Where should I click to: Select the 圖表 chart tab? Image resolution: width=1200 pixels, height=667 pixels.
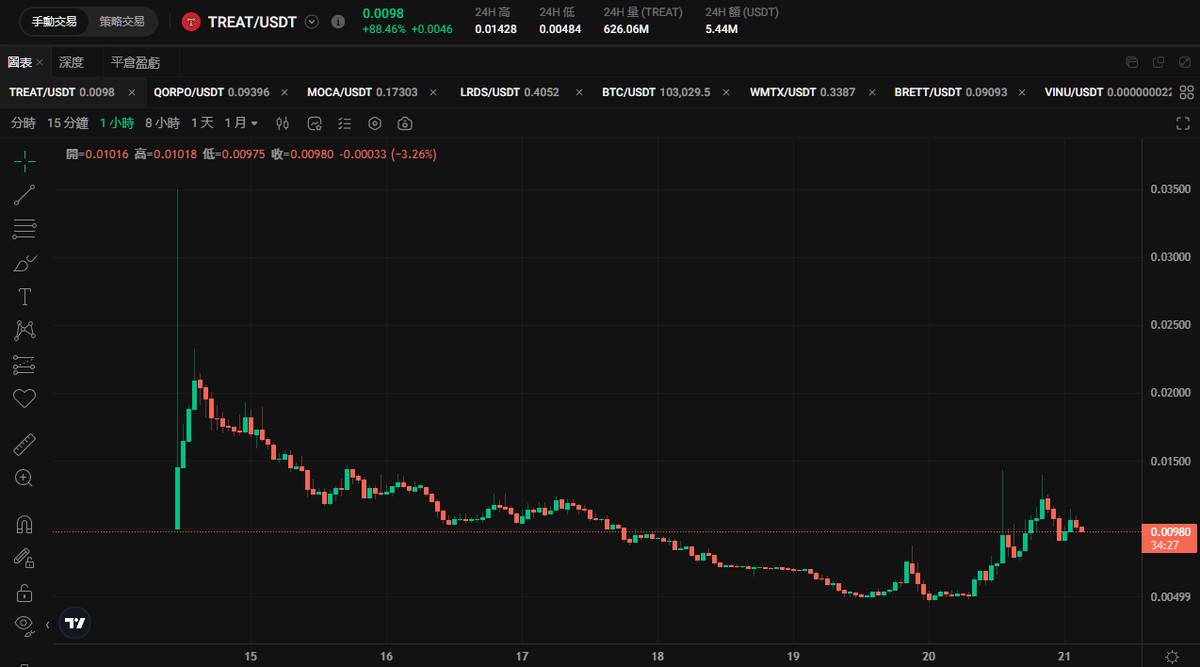pyautogui.click(x=20, y=62)
